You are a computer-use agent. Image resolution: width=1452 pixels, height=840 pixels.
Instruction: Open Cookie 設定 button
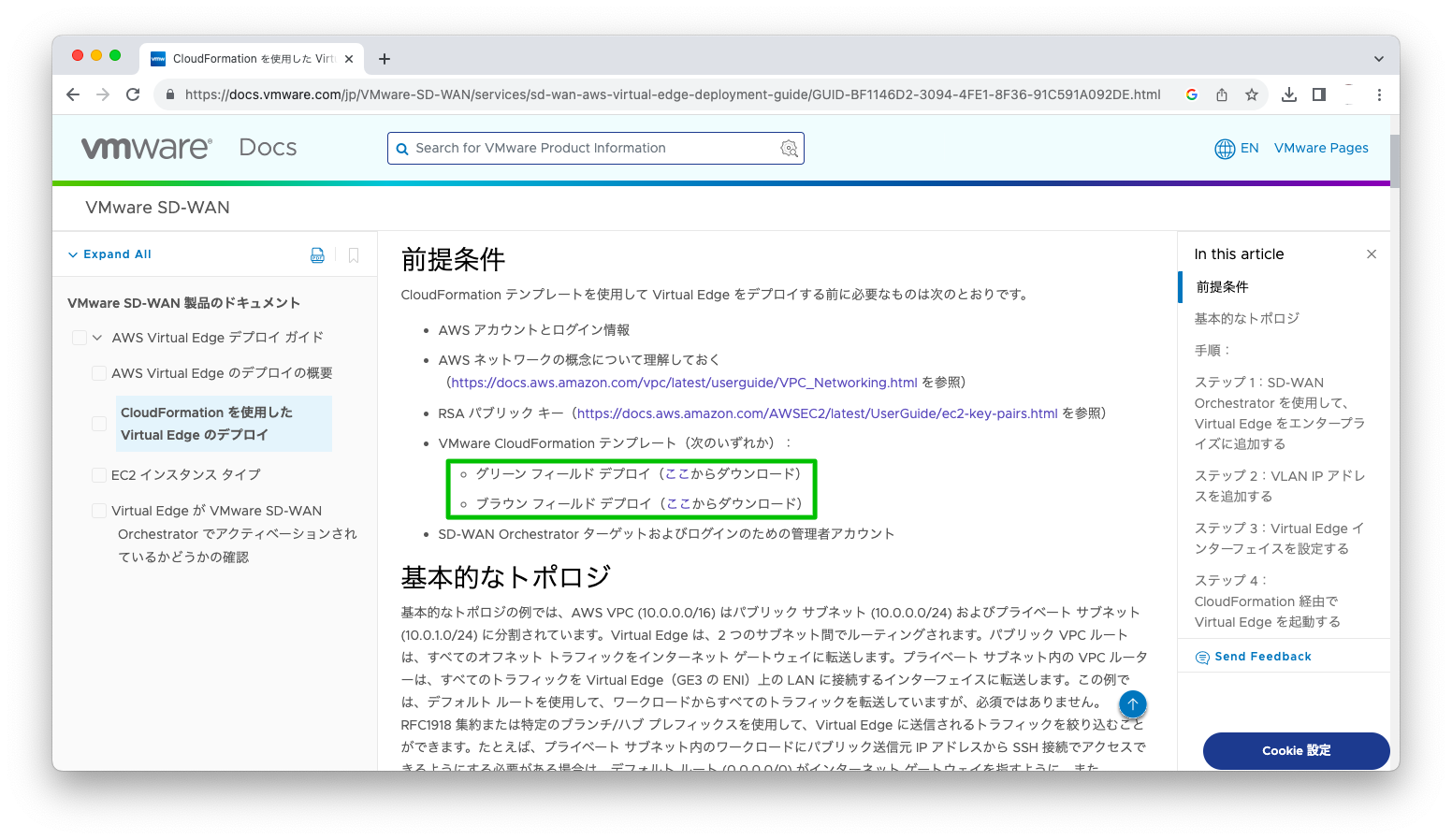pos(1296,751)
